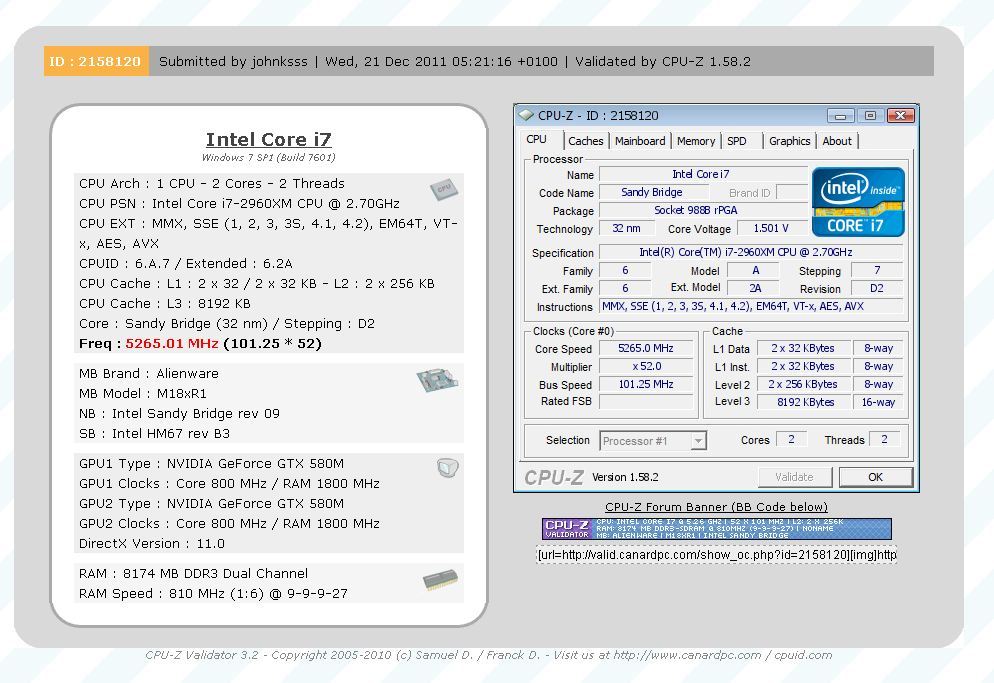The width and height of the screenshot is (994, 683).
Task: Click the Revision field D2
Action: tap(877, 289)
